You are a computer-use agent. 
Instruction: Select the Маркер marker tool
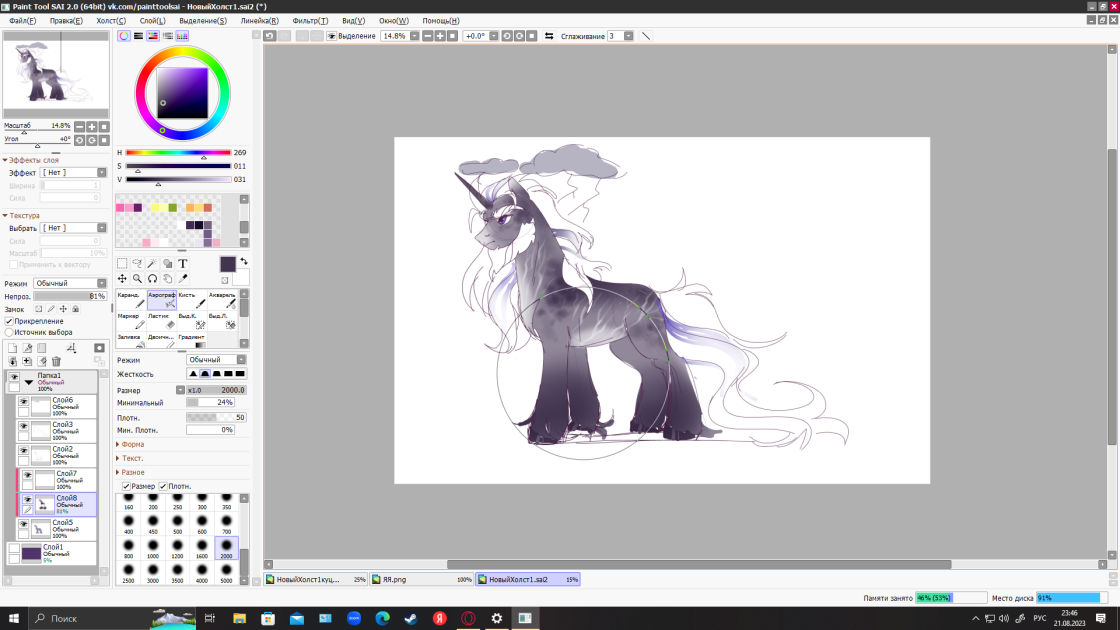[x=131, y=320]
